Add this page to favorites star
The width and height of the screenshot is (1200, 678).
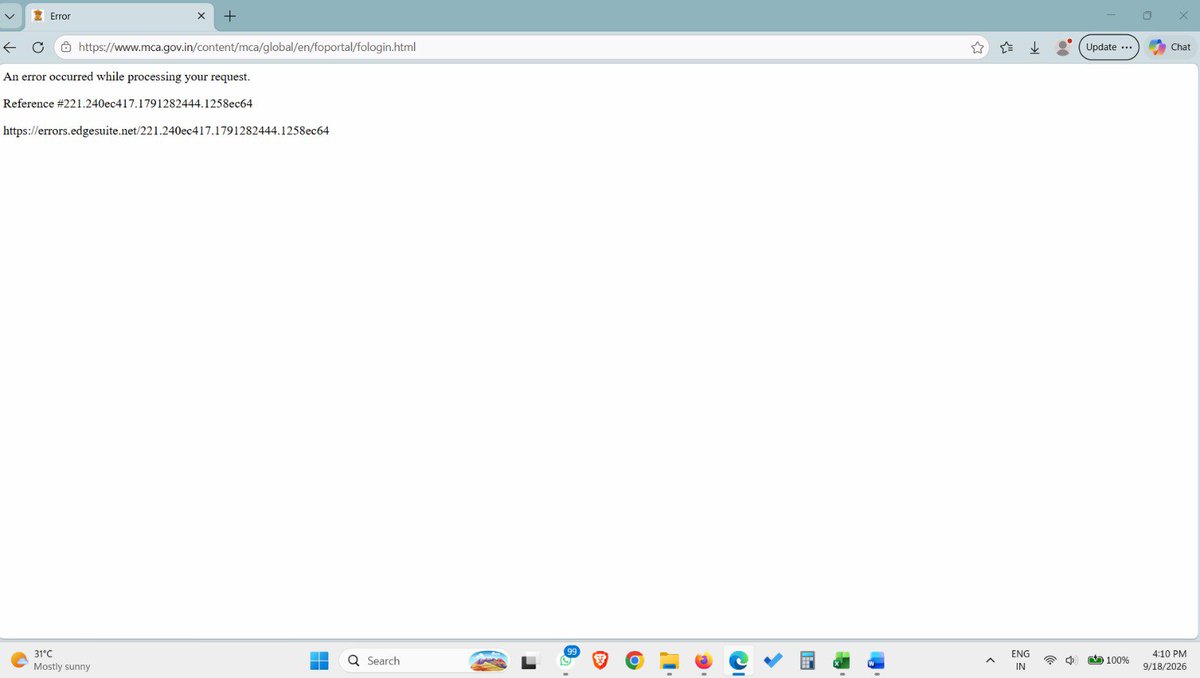977,47
